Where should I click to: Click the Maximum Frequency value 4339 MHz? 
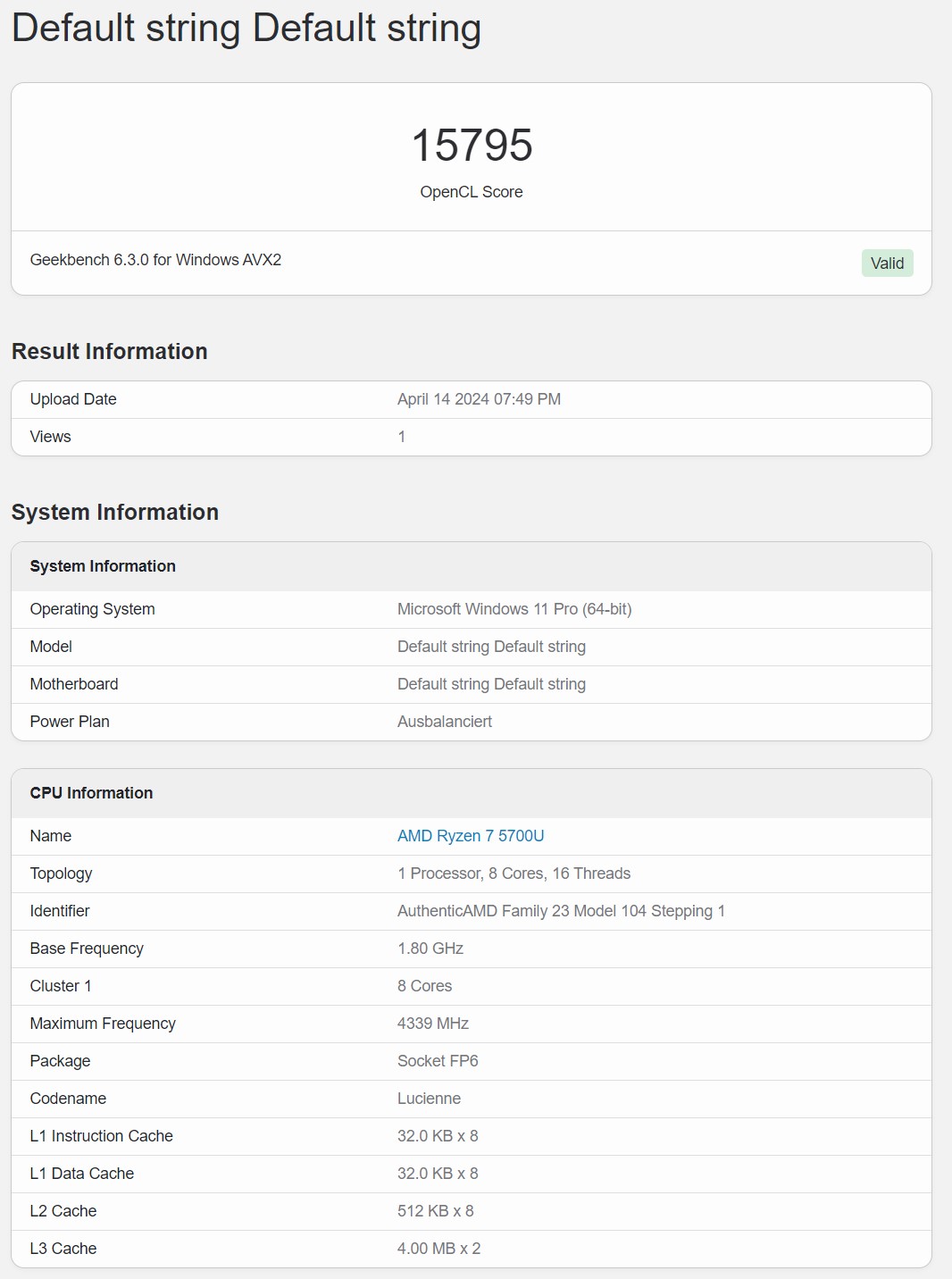click(x=433, y=1024)
